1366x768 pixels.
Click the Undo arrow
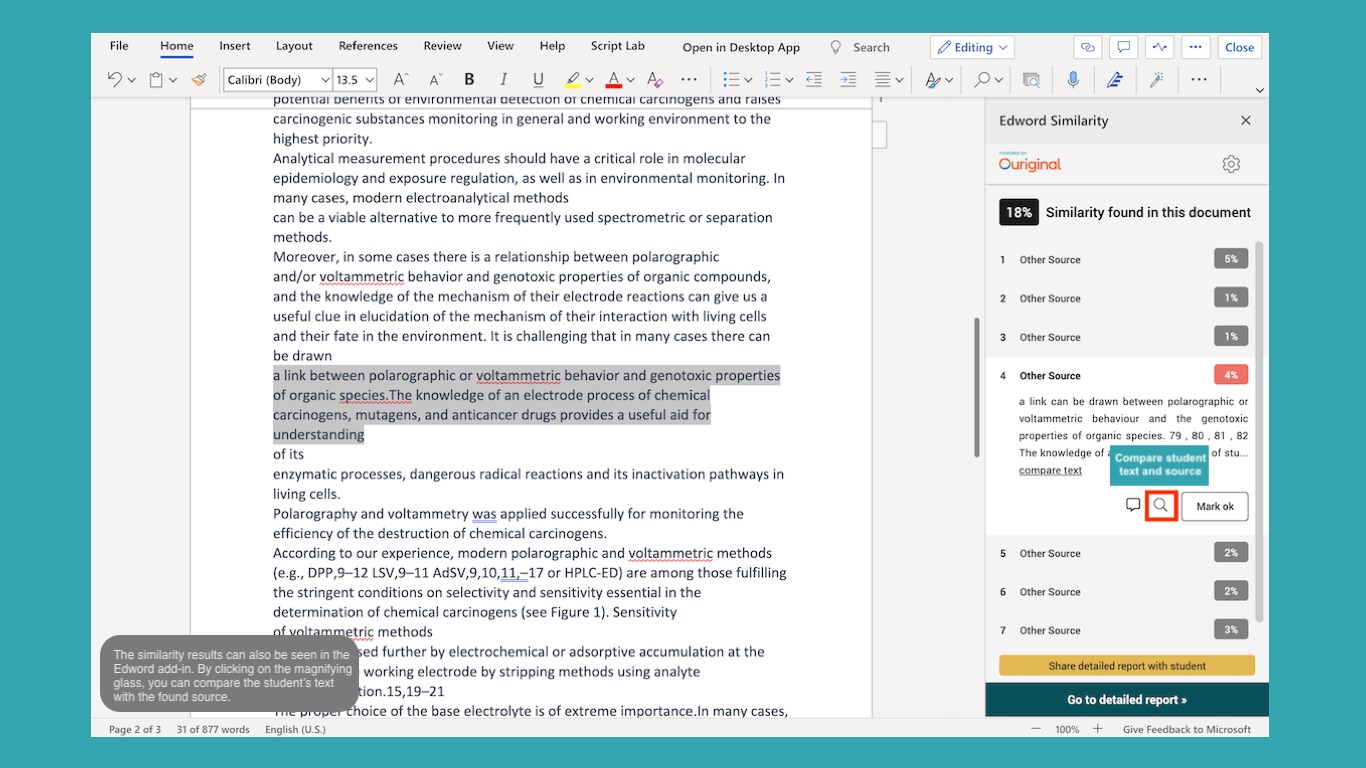tap(114, 80)
